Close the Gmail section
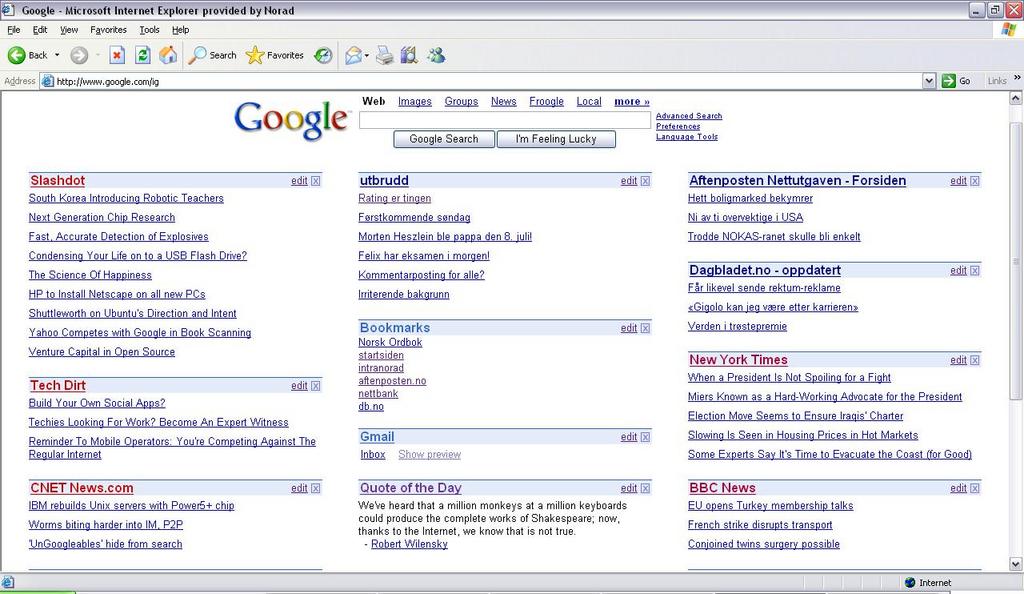Screen dimensions: 1024x594 [x=646, y=437]
